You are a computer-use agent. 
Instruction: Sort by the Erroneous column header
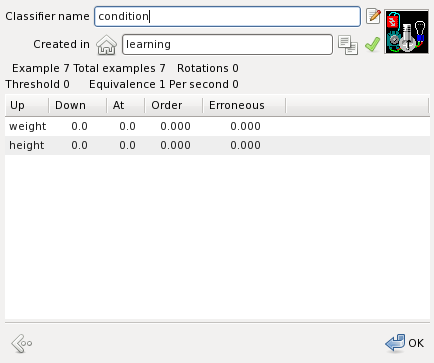point(244,105)
